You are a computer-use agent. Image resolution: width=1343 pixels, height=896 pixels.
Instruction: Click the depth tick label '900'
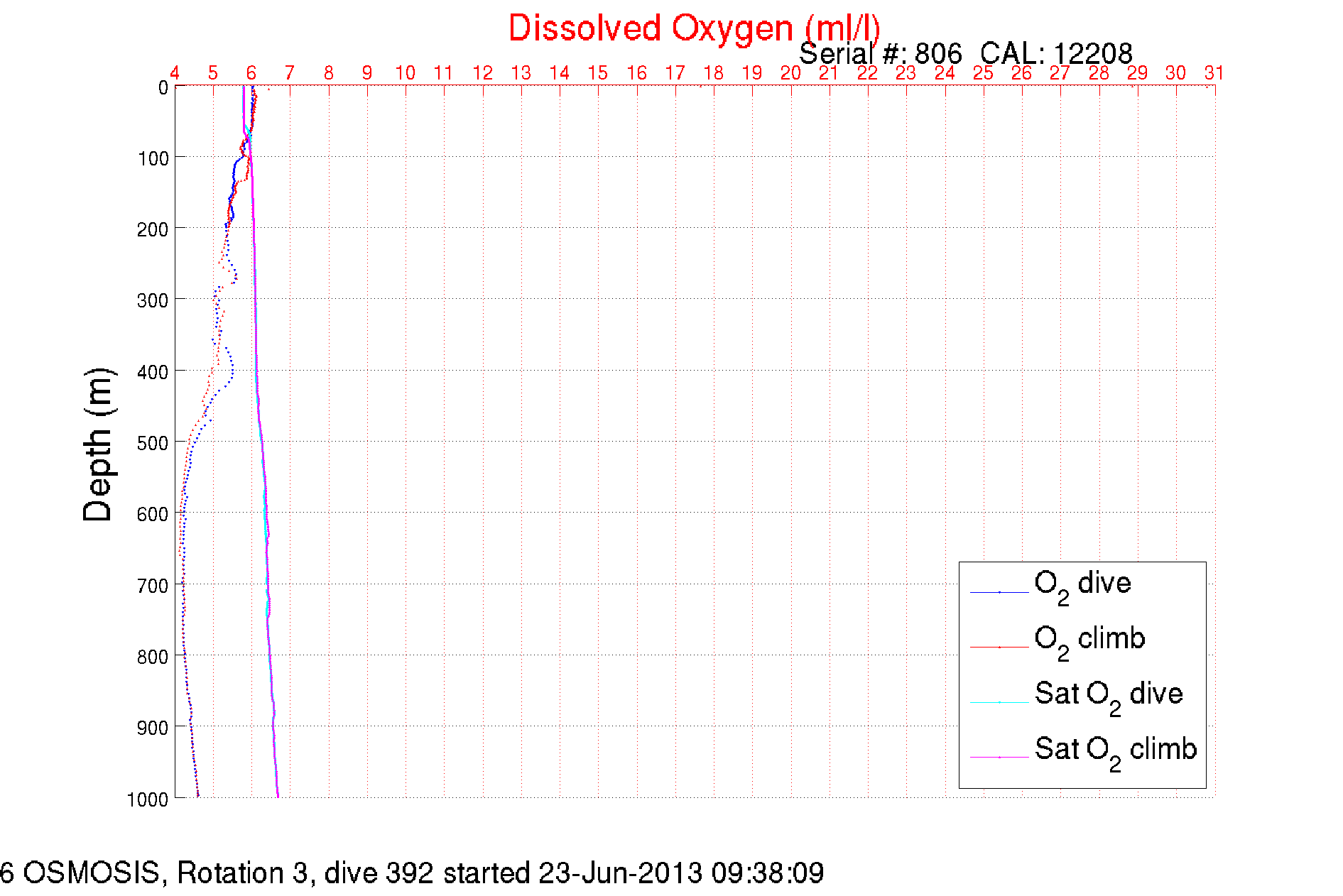[153, 728]
